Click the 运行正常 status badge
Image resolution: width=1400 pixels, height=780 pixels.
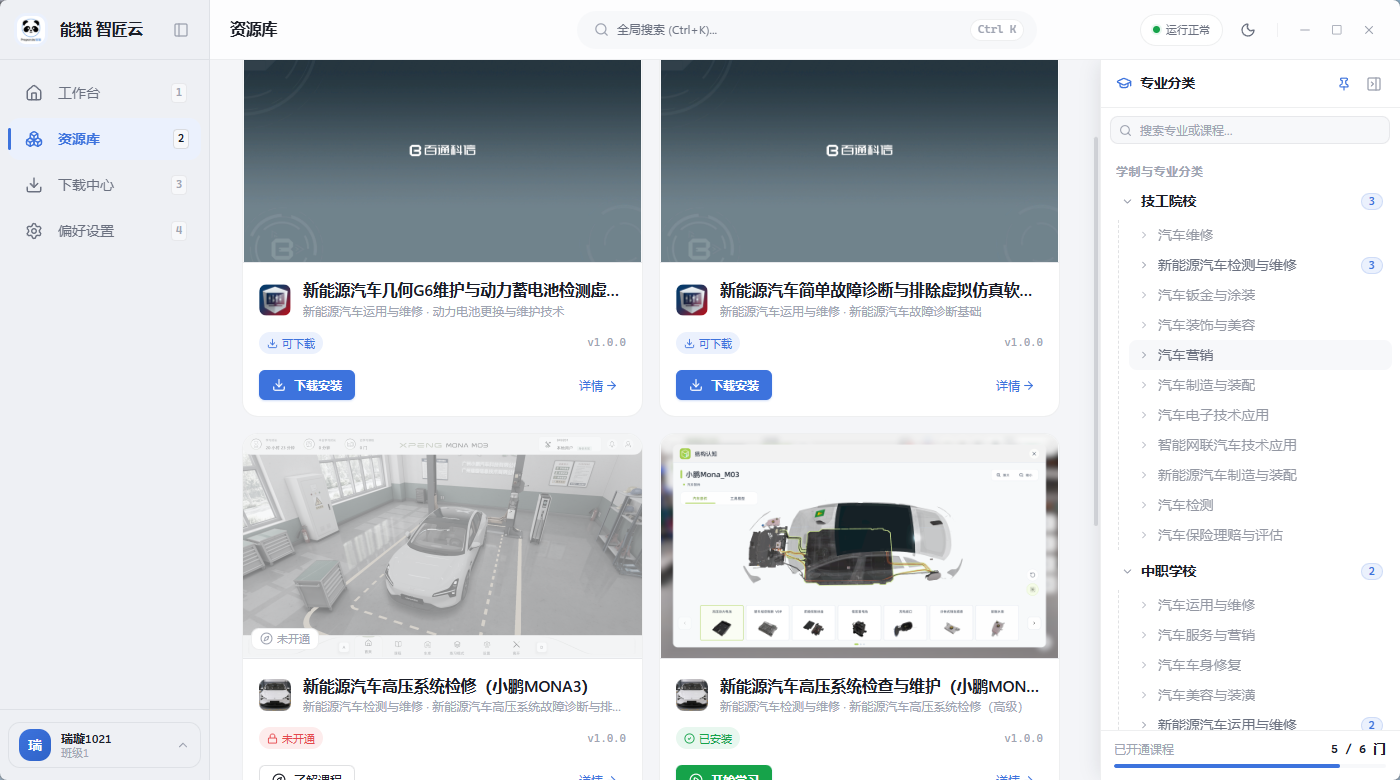(1181, 30)
